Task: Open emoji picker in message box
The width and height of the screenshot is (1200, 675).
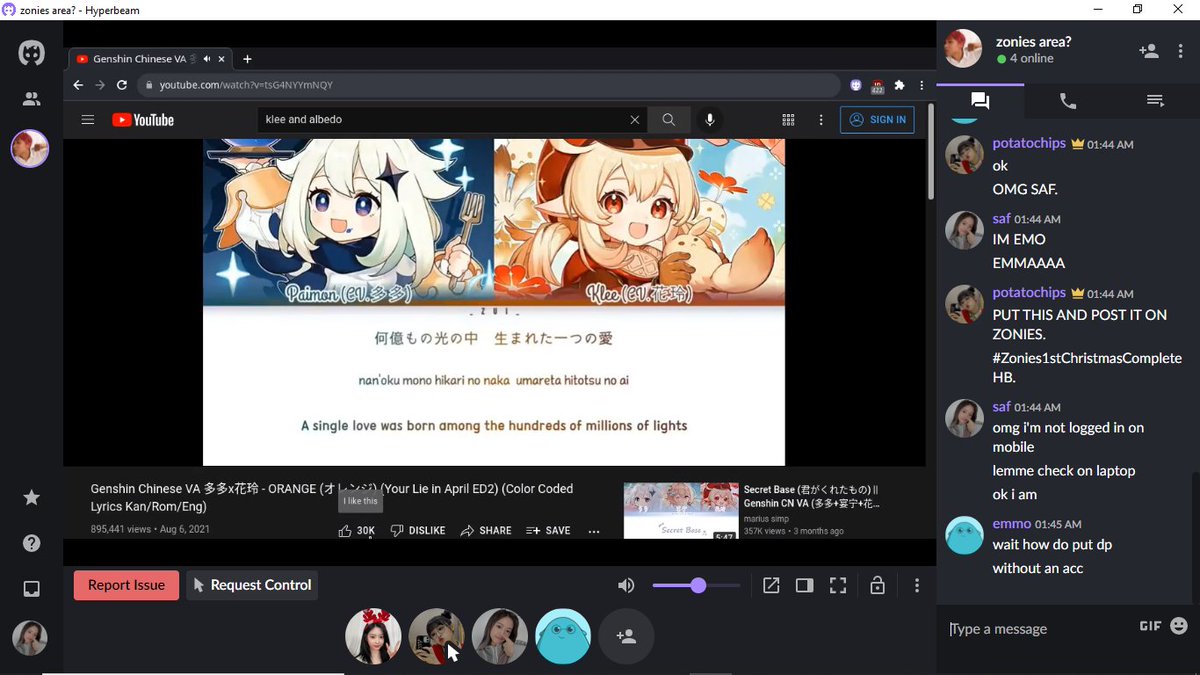Action: [1179, 626]
